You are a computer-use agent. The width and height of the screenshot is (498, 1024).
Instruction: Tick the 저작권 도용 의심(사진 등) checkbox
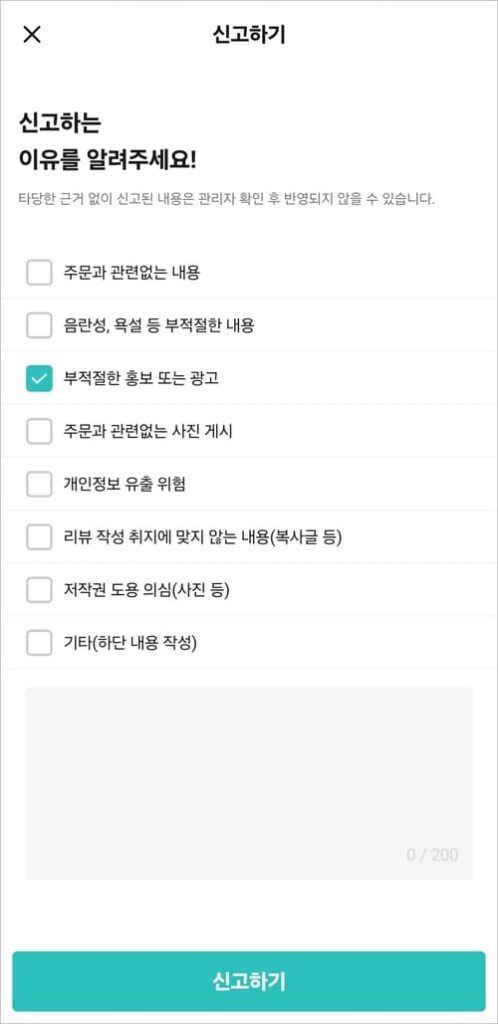[39, 590]
